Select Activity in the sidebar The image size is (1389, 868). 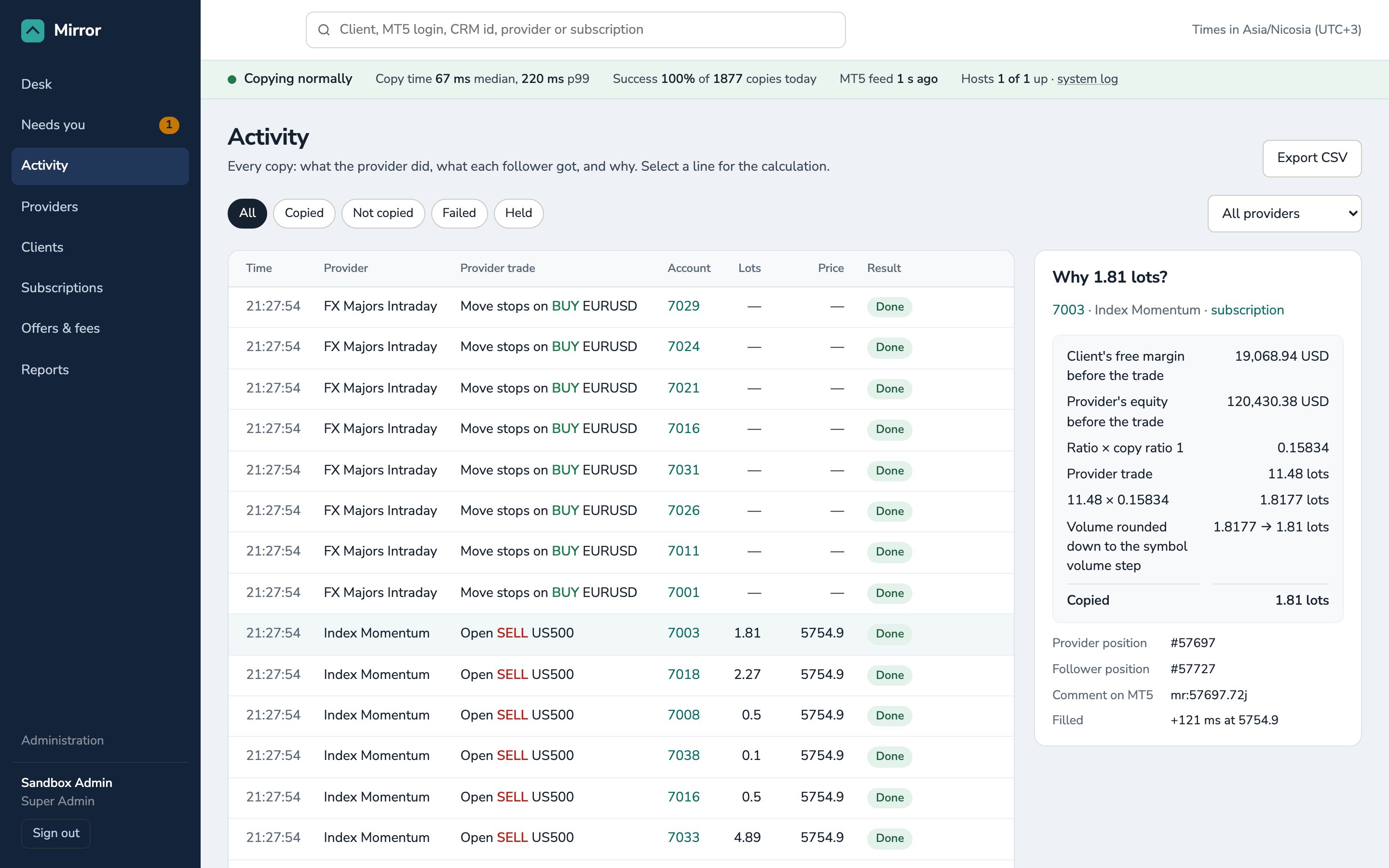point(100,166)
